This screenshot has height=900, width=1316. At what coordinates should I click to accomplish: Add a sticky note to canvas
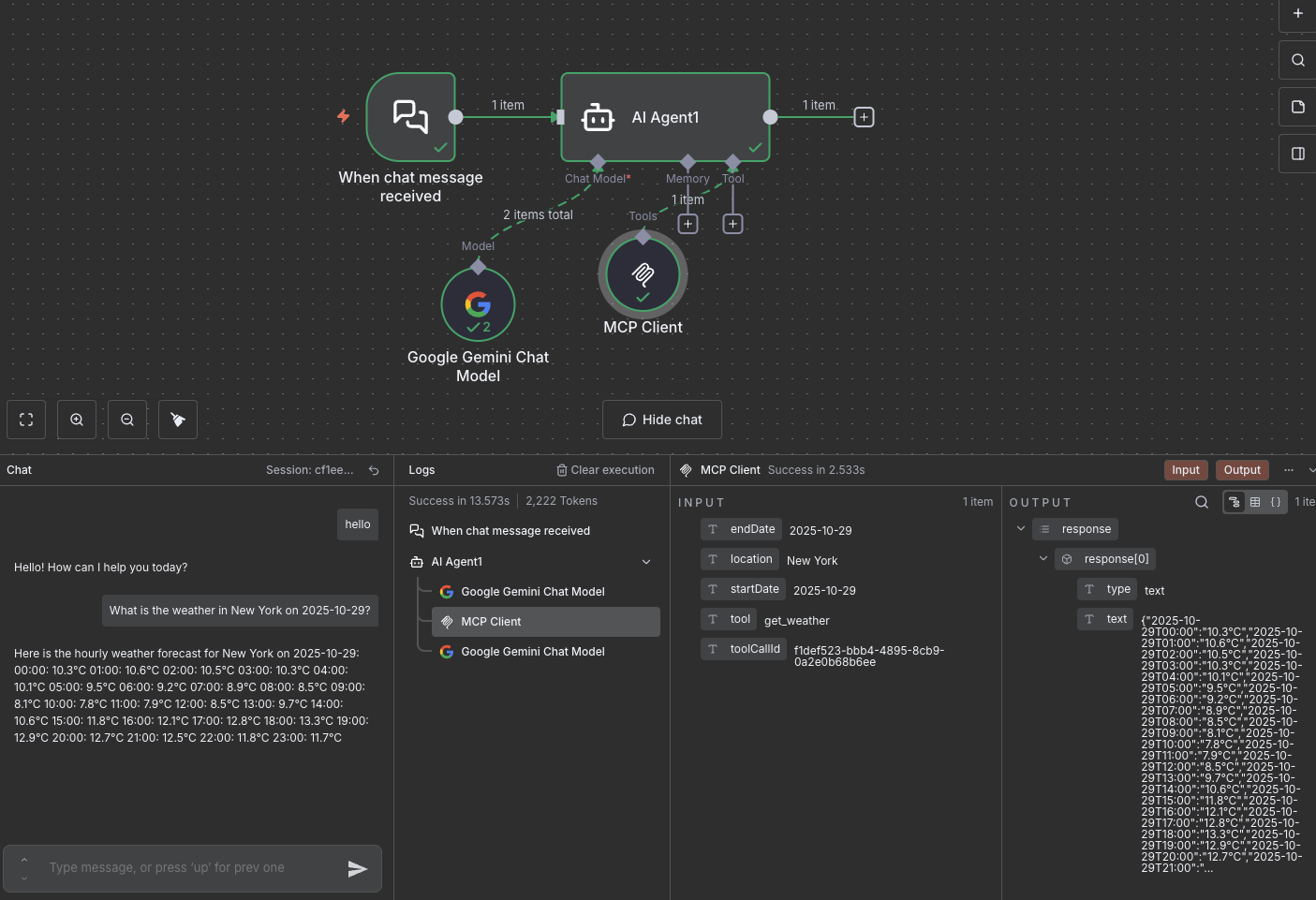tap(1297, 107)
